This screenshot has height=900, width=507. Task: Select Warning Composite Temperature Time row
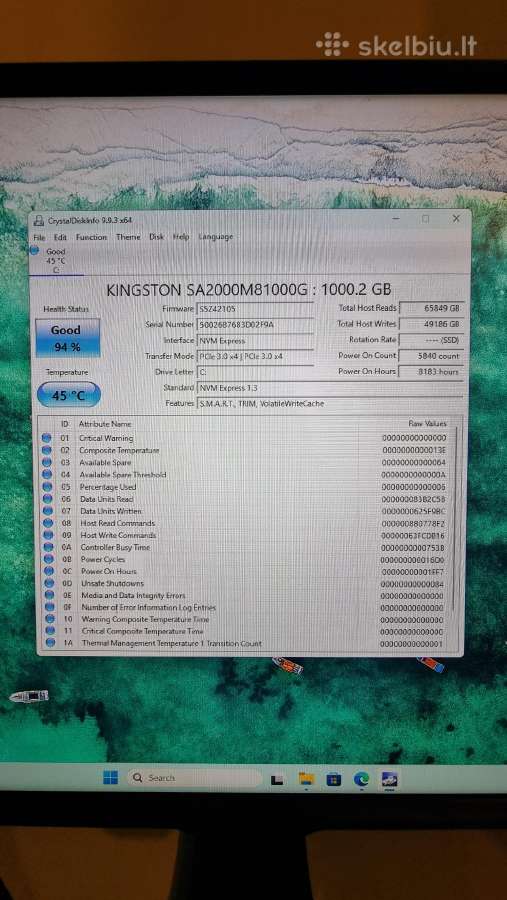[x=247, y=619]
